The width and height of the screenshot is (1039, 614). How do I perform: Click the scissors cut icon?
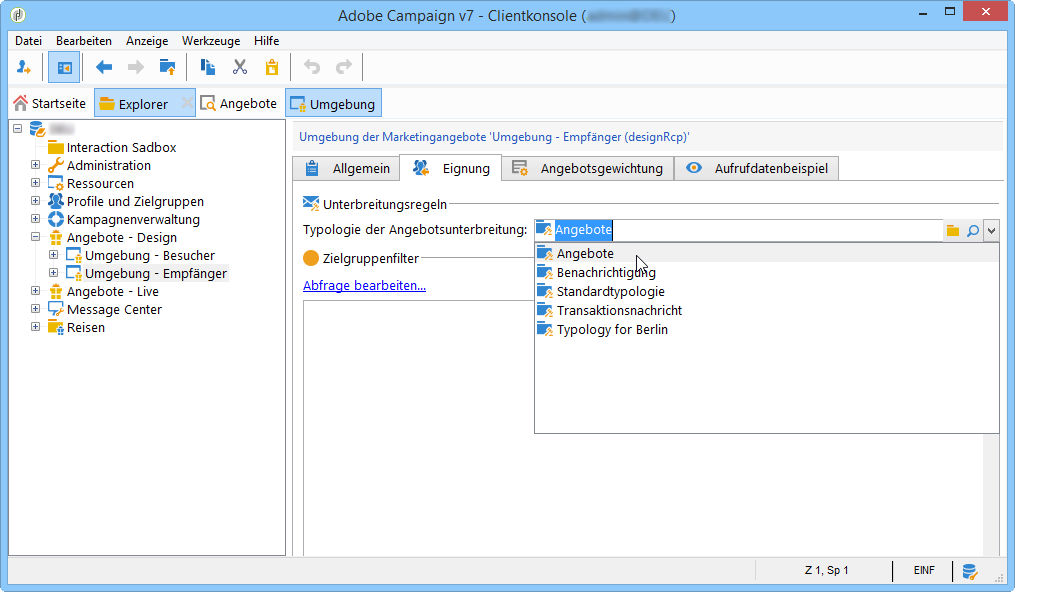coord(240,67)
